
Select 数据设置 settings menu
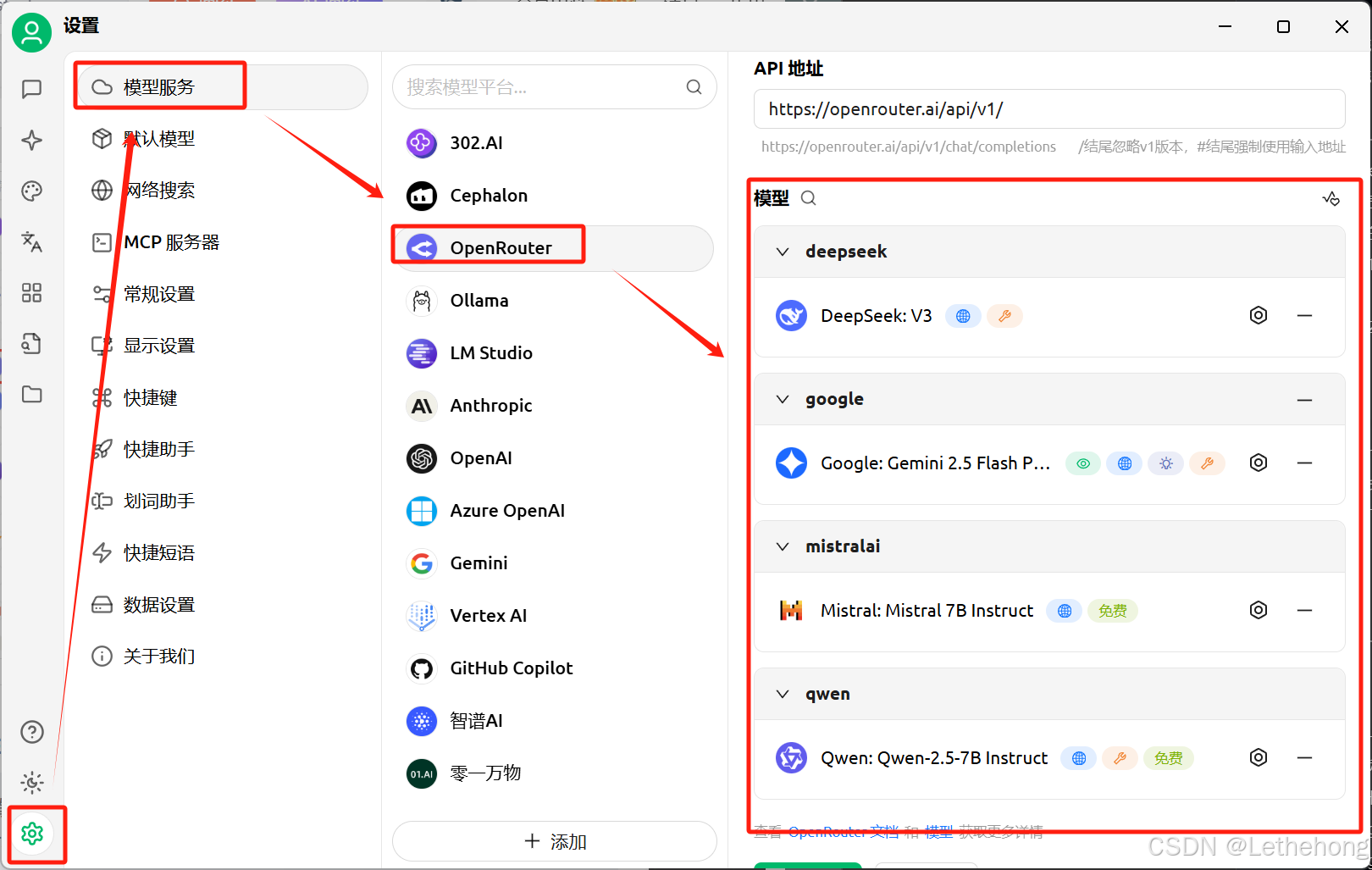[223, 604]
